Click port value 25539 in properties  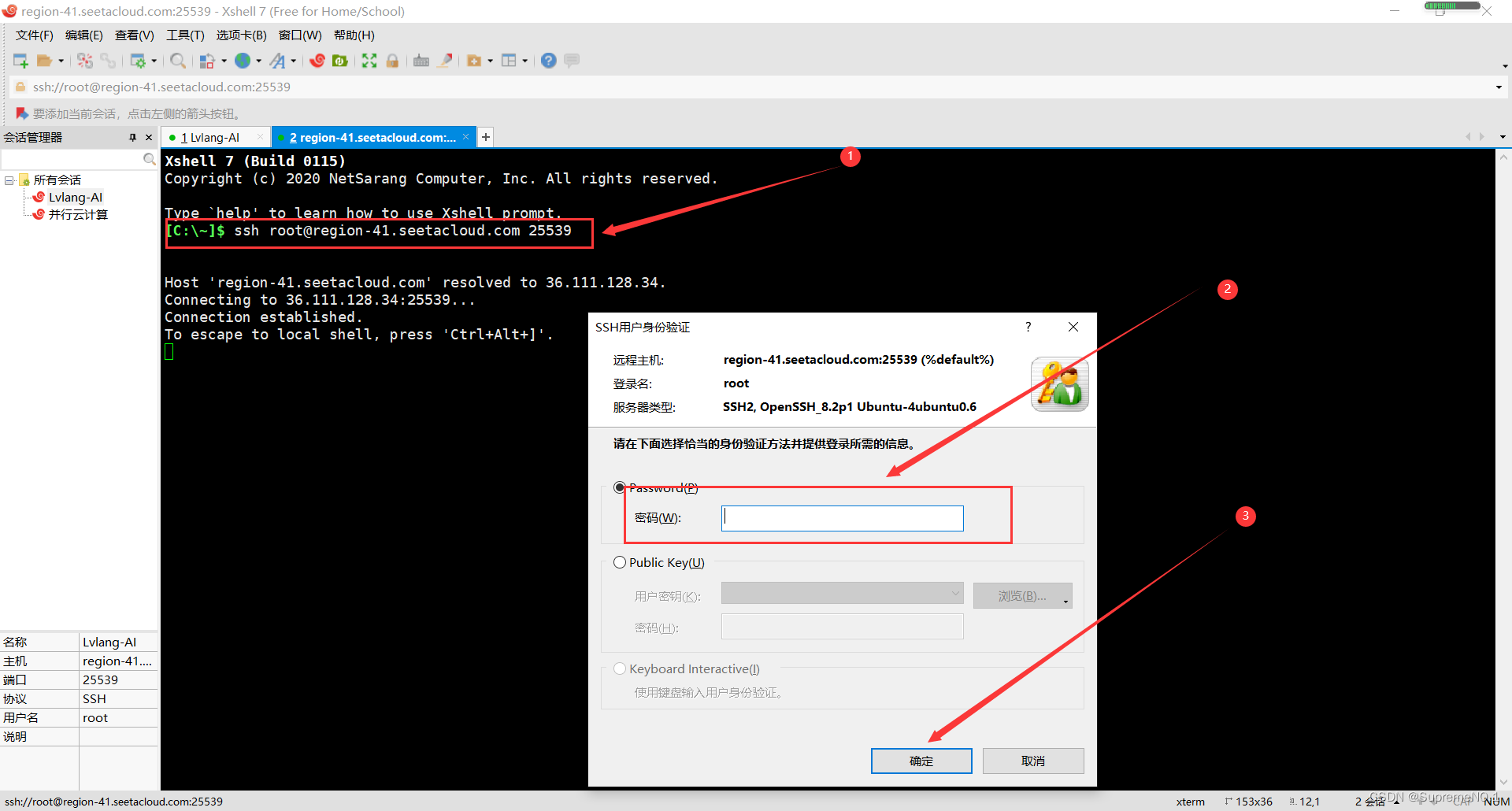click(100, 680)
